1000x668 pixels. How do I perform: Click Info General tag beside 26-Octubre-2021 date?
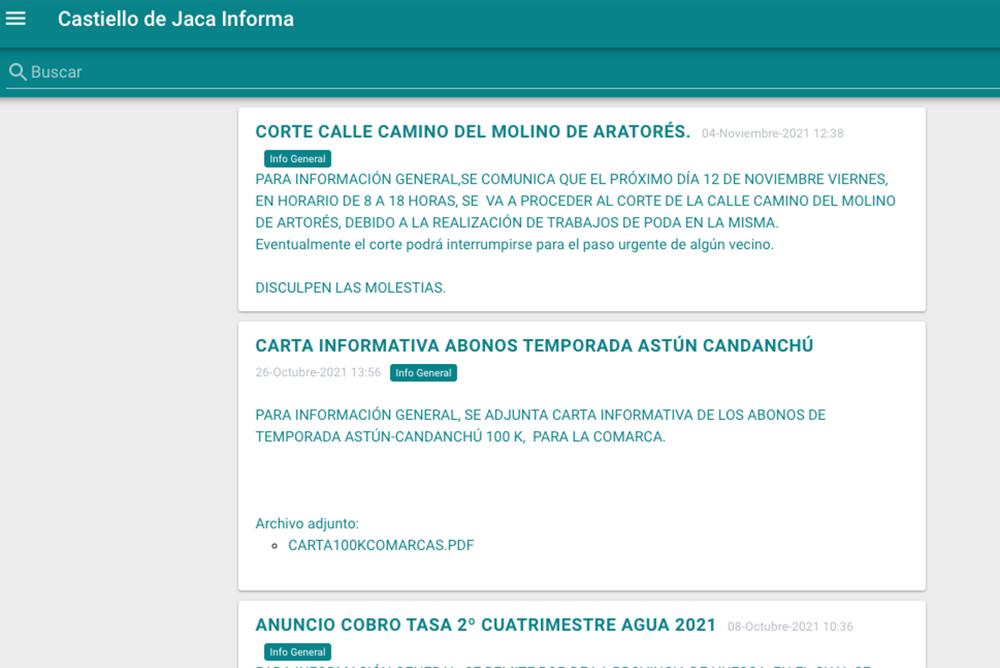(423, 373)
